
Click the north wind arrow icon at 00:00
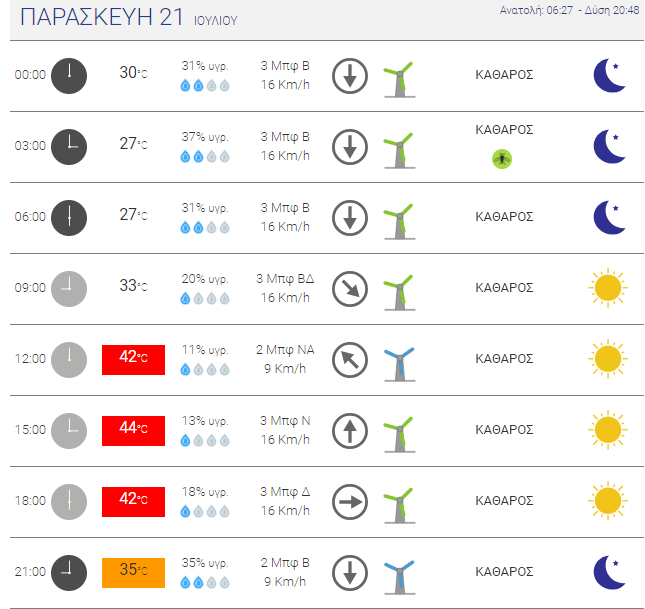click(x=350, y=76)
